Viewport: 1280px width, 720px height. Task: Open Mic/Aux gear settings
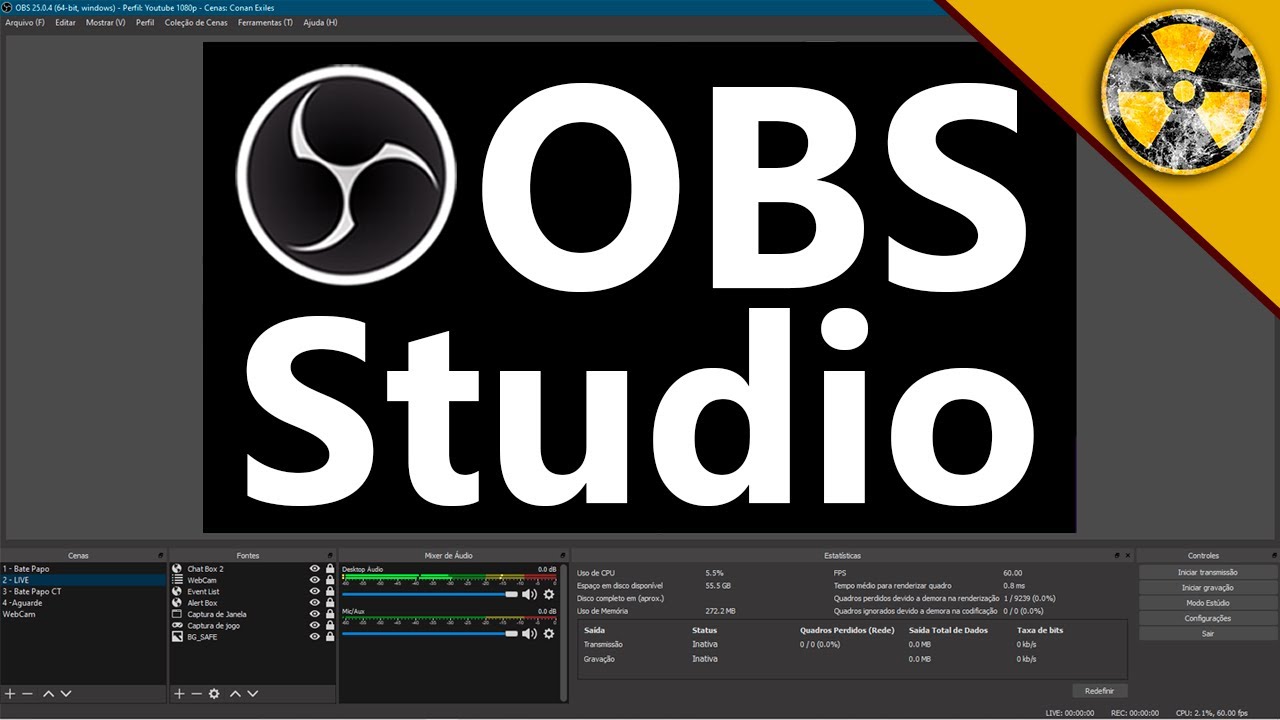(548, 633)
